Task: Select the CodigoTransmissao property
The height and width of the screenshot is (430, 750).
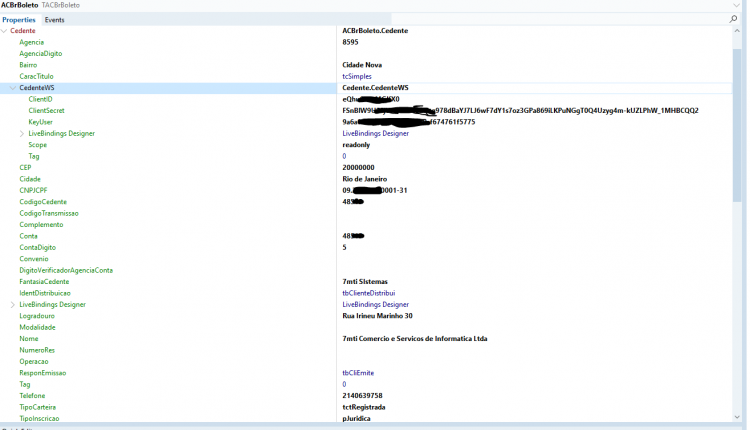Action: (x=49, y=213)
